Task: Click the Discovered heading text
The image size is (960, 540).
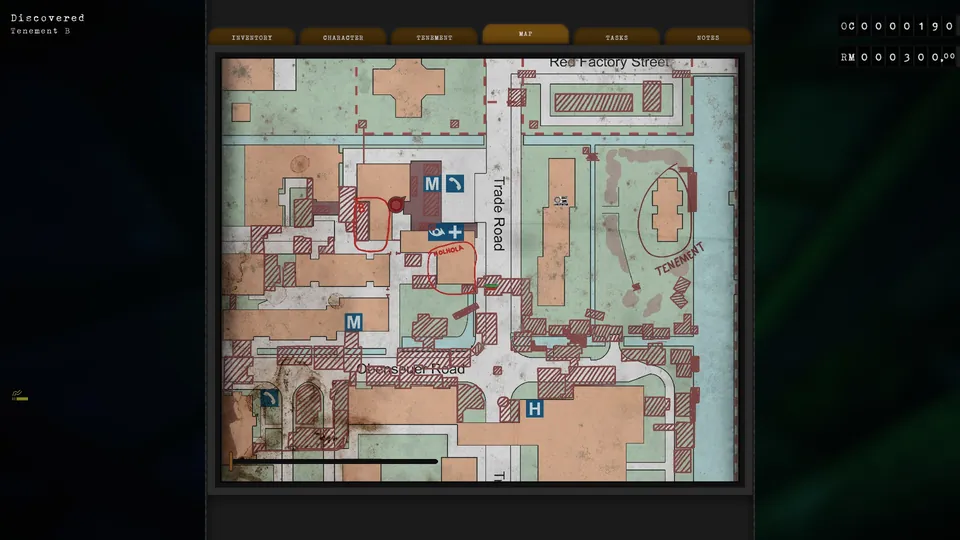Action: point(48,18)
